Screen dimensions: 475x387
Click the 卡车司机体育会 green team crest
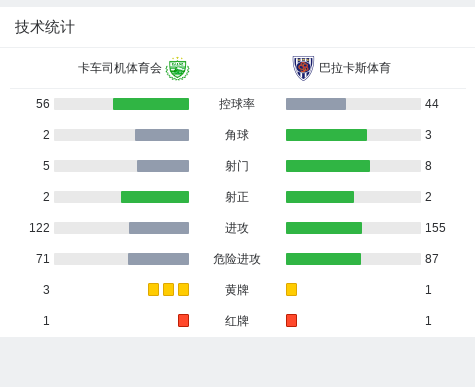click(x=178, y=68)
